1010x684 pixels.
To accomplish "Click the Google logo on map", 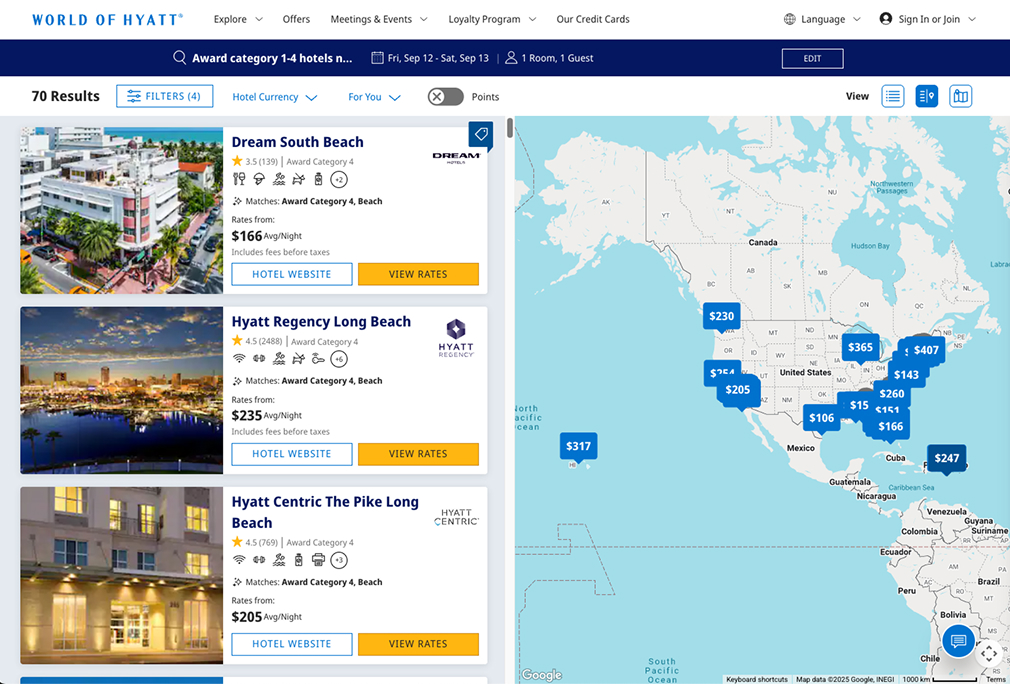I will 542,674.
